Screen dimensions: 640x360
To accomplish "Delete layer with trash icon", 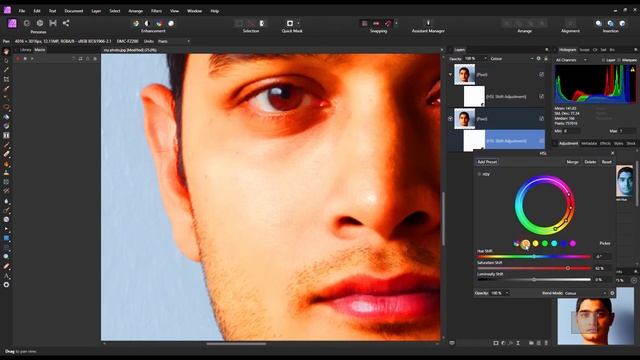I will pyautogui.click(x=546, y=343).
